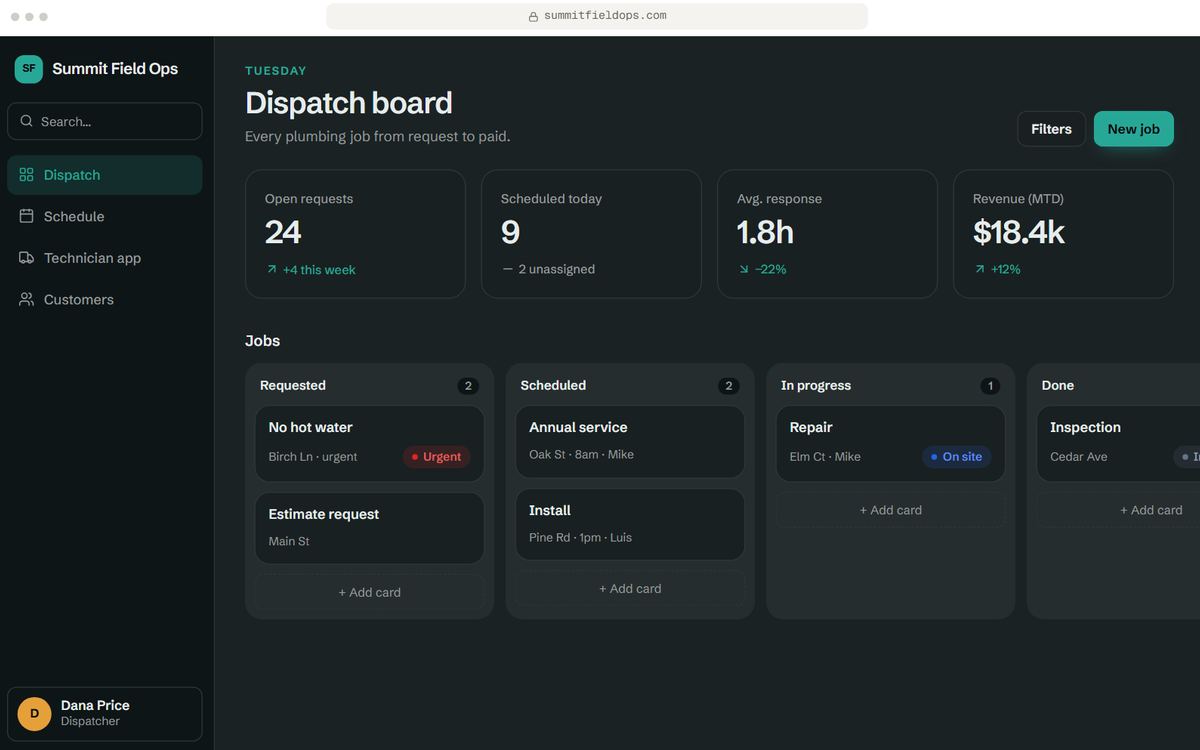Click the Urgent status badge
1200x750 pixels.
(x=437, y=457)
